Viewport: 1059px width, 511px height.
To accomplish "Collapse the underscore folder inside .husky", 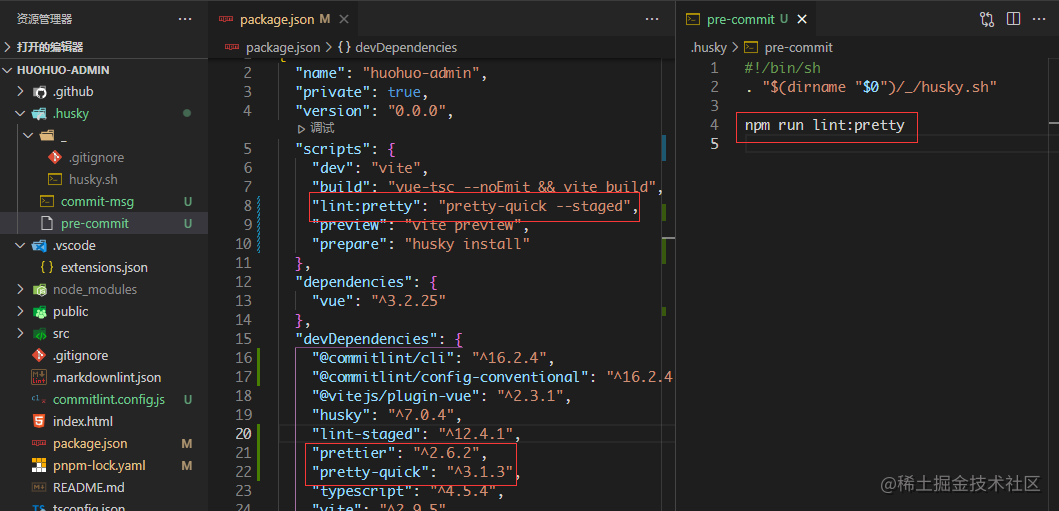I will point(28,136).
